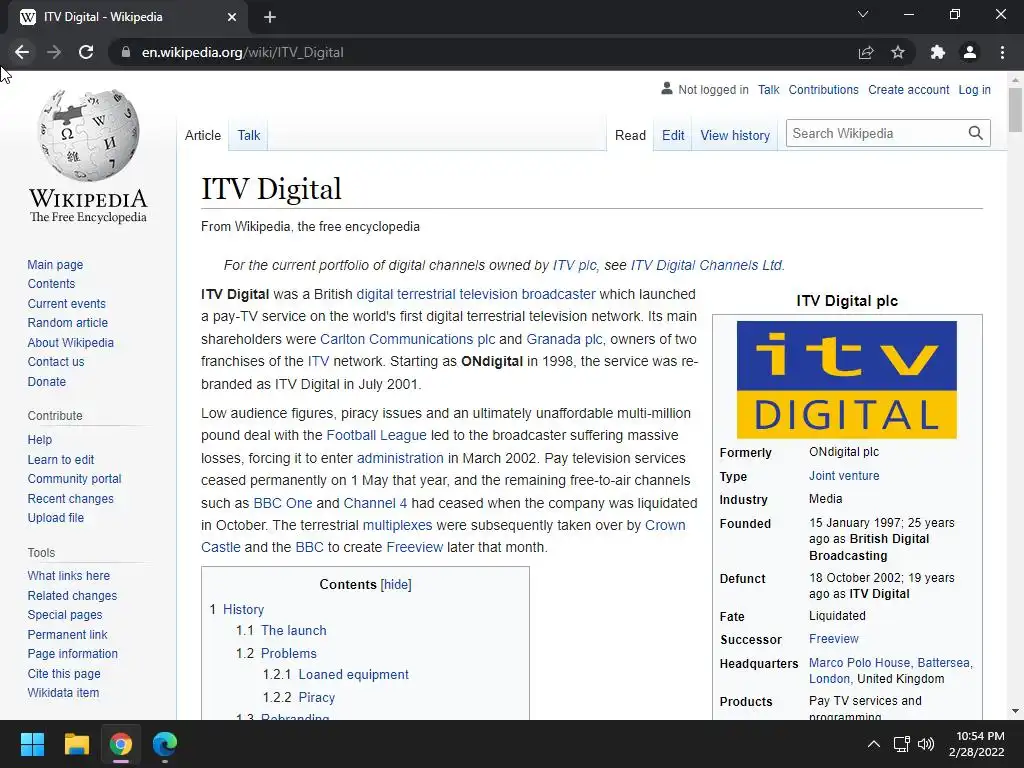The width and height of the screenshot is (1024, 768).
Task: Select the Read tab
Action: 630,135
